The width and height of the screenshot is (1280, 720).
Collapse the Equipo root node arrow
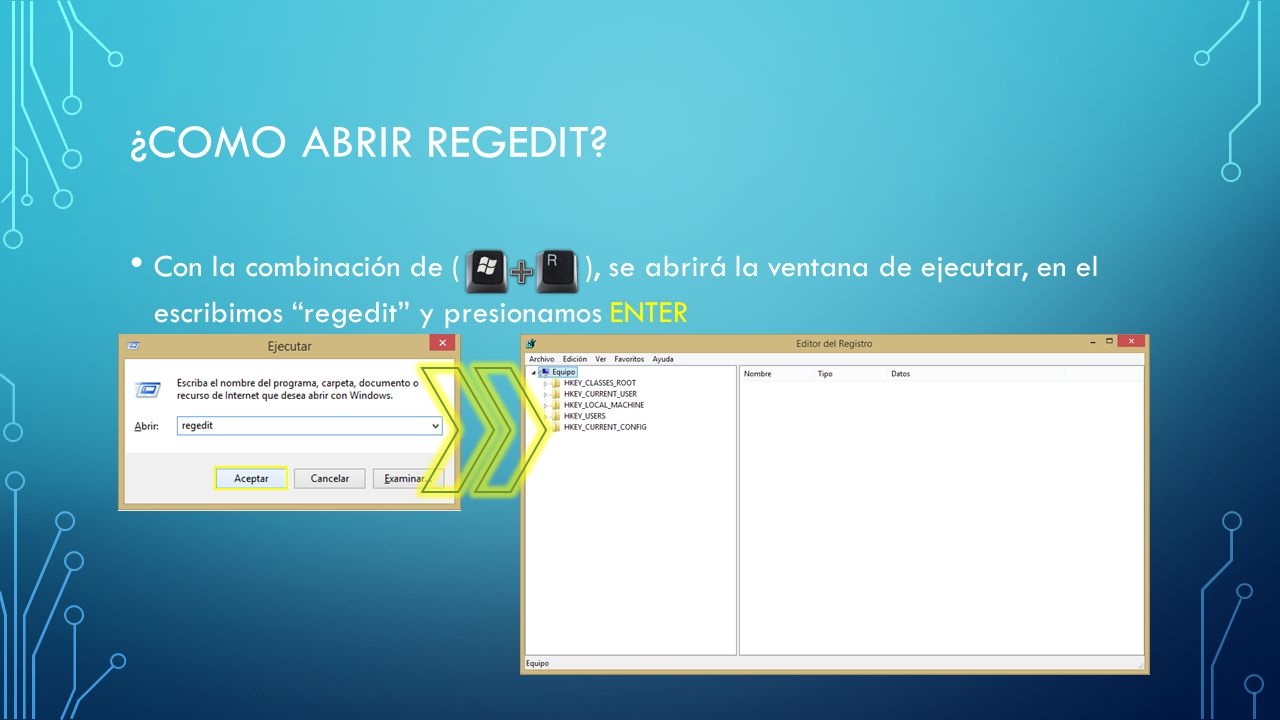point(534,372)
